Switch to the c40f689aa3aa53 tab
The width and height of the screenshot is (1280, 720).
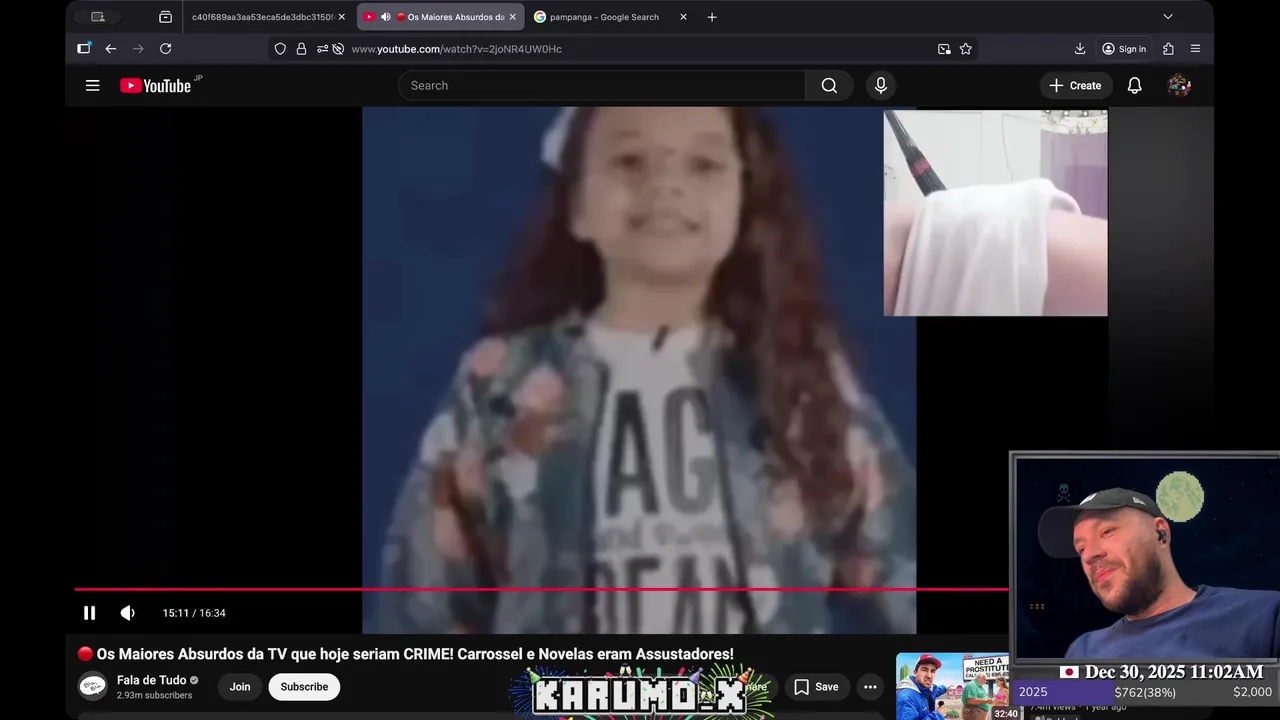(262, 17)
